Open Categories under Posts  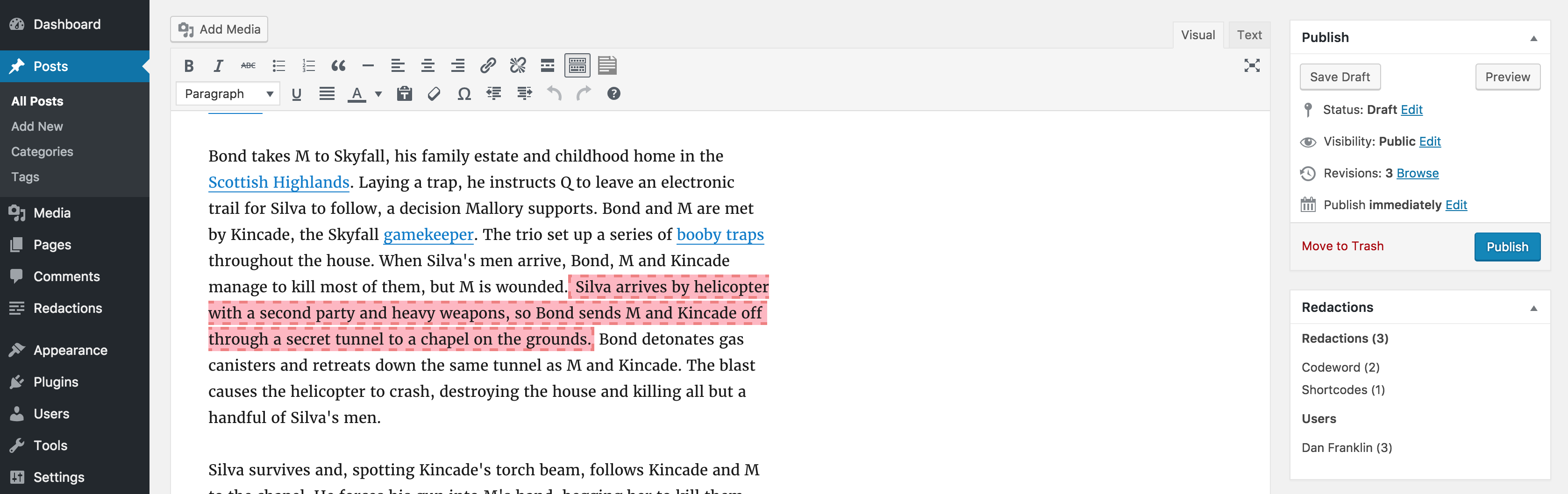(x=42, y=151)
